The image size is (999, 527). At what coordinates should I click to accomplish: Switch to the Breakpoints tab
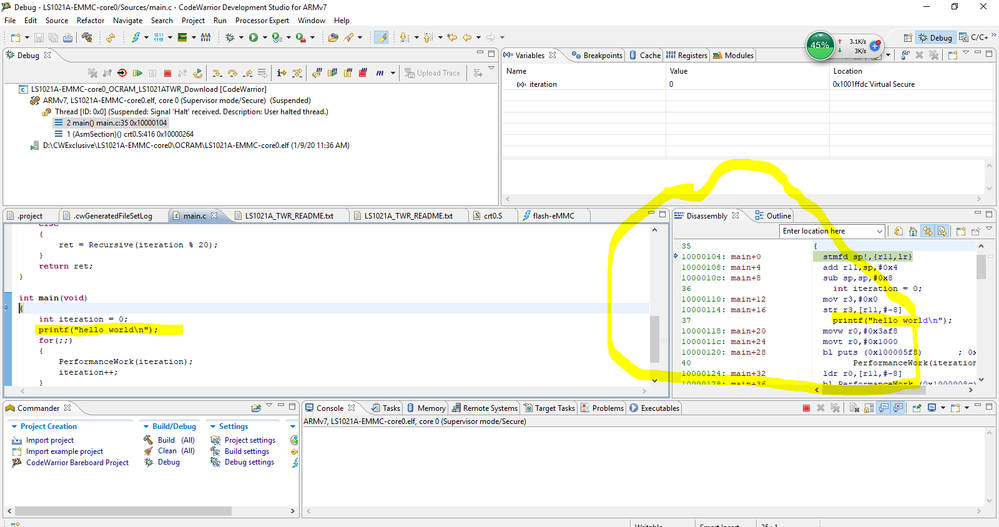coord(597,55)
